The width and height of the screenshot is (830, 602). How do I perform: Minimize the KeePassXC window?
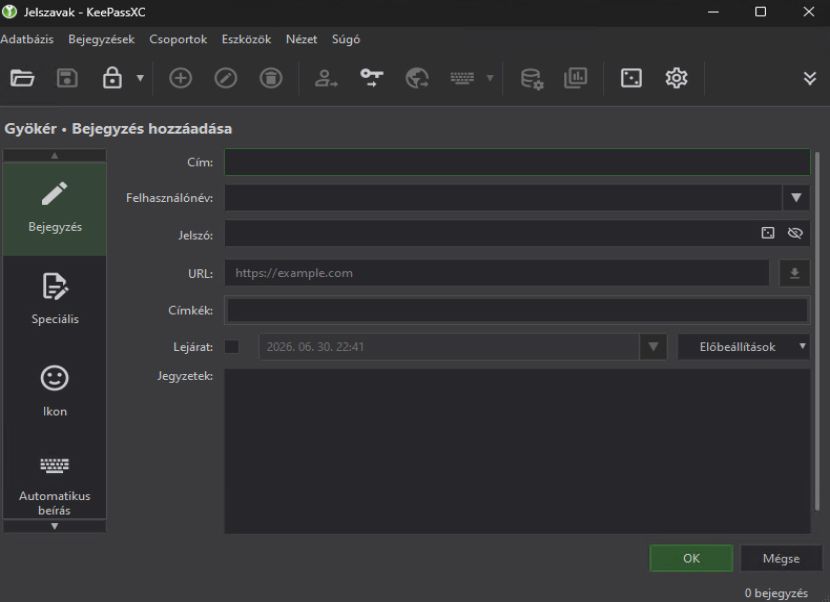point(713,12)
